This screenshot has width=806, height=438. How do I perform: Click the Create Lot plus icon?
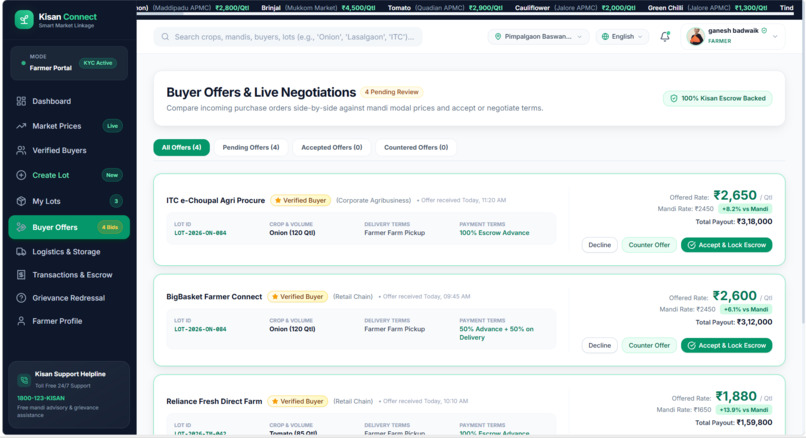pyautogui.click(x=21, y=175)
